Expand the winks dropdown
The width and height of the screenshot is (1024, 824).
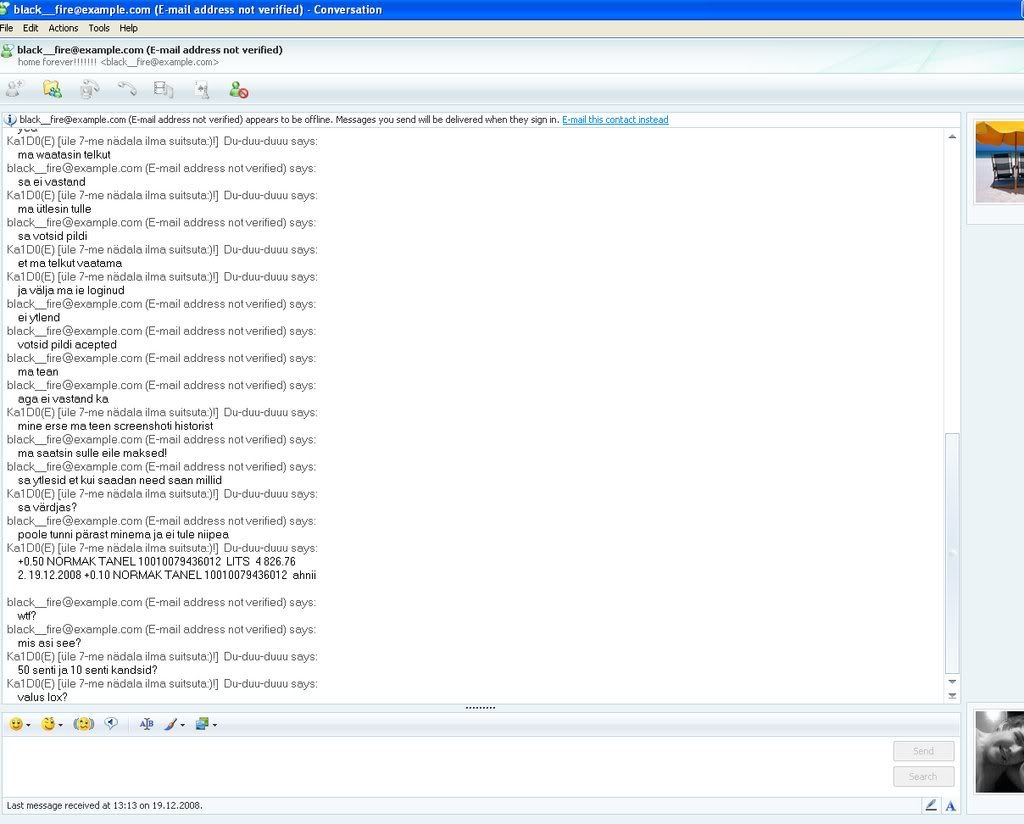point(60,725)
